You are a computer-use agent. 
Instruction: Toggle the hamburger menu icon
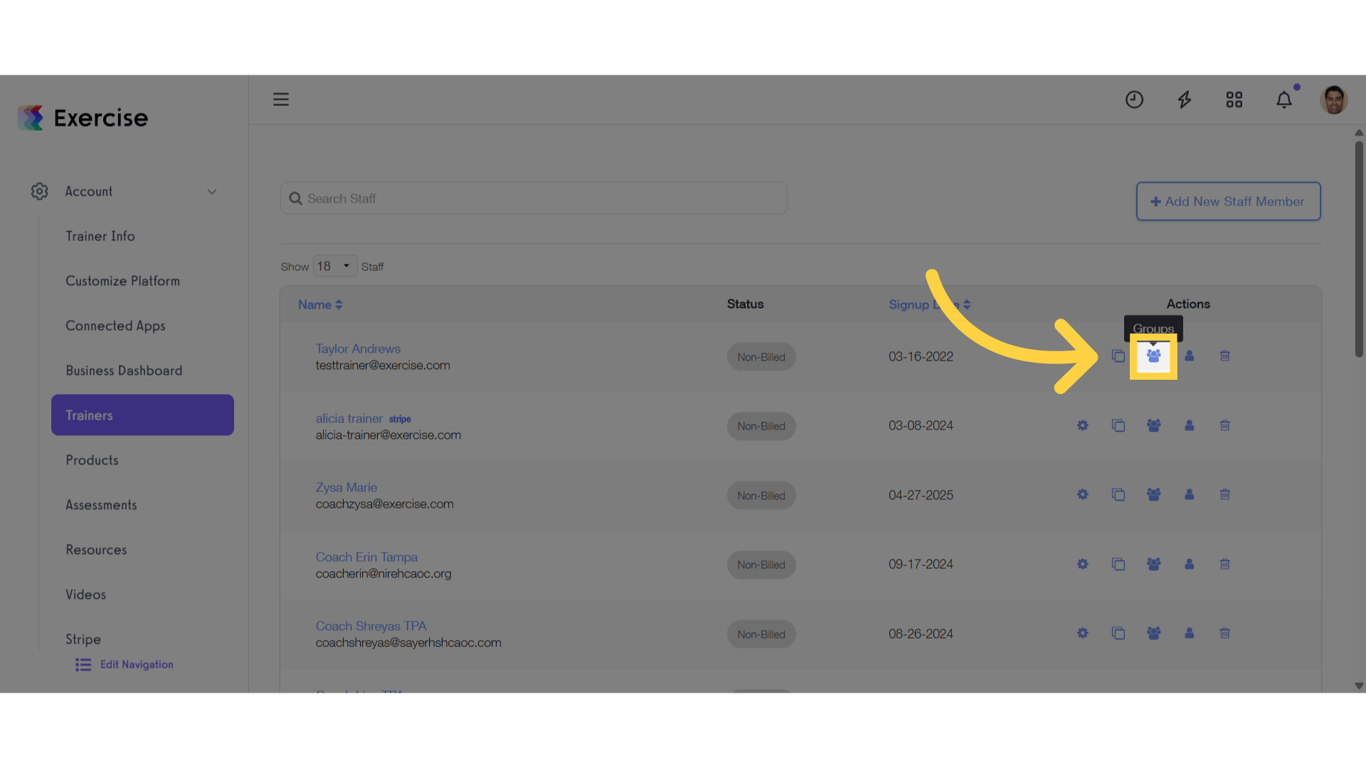281,99
